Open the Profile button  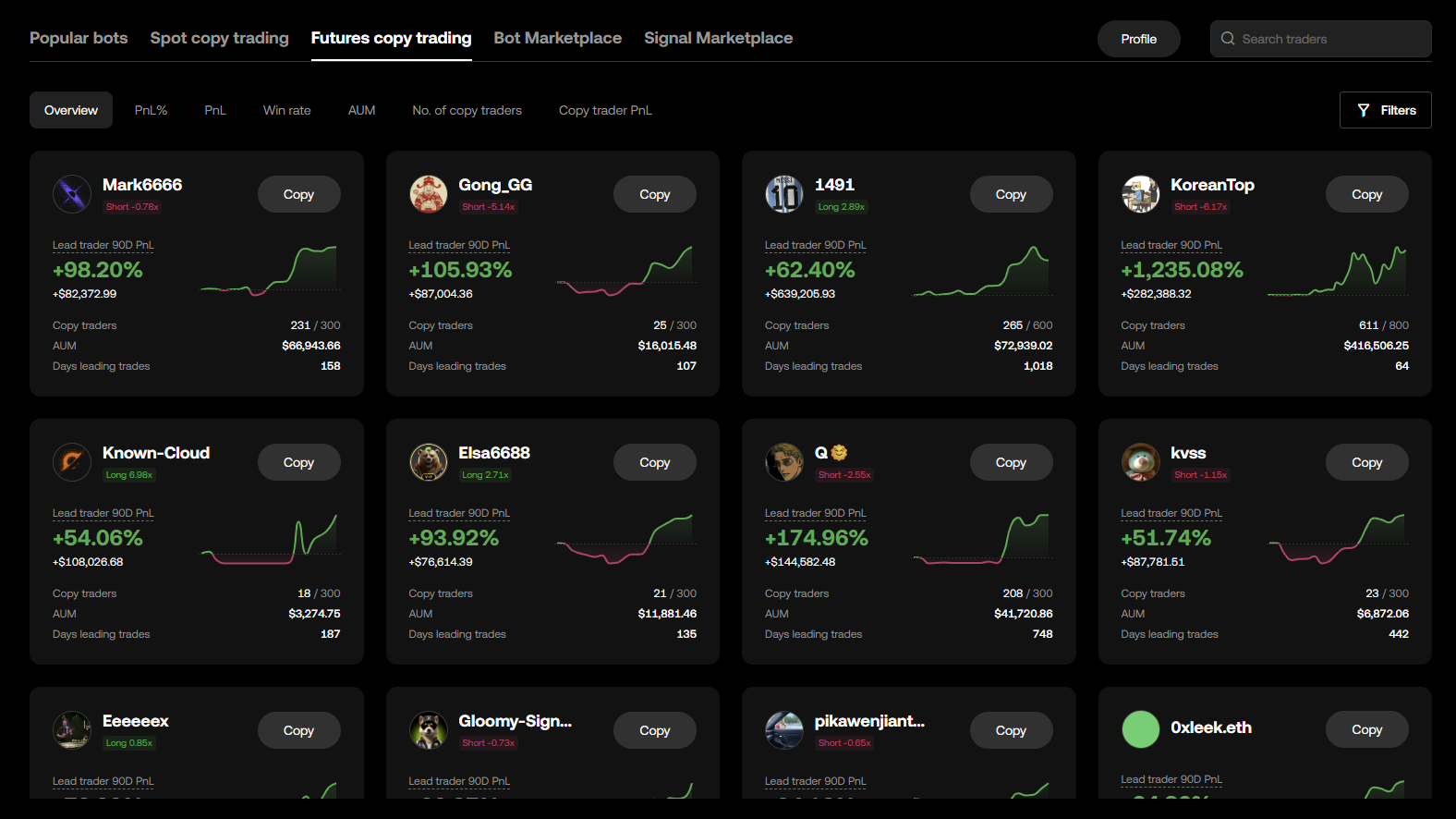[x=1139, y=39]
